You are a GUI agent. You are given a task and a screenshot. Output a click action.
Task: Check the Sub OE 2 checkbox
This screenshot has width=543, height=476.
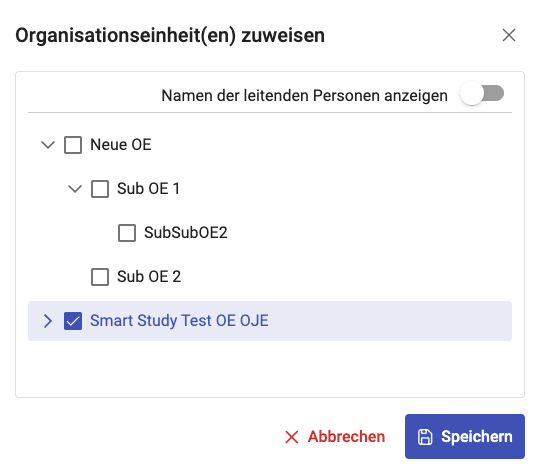pos(100,277)
